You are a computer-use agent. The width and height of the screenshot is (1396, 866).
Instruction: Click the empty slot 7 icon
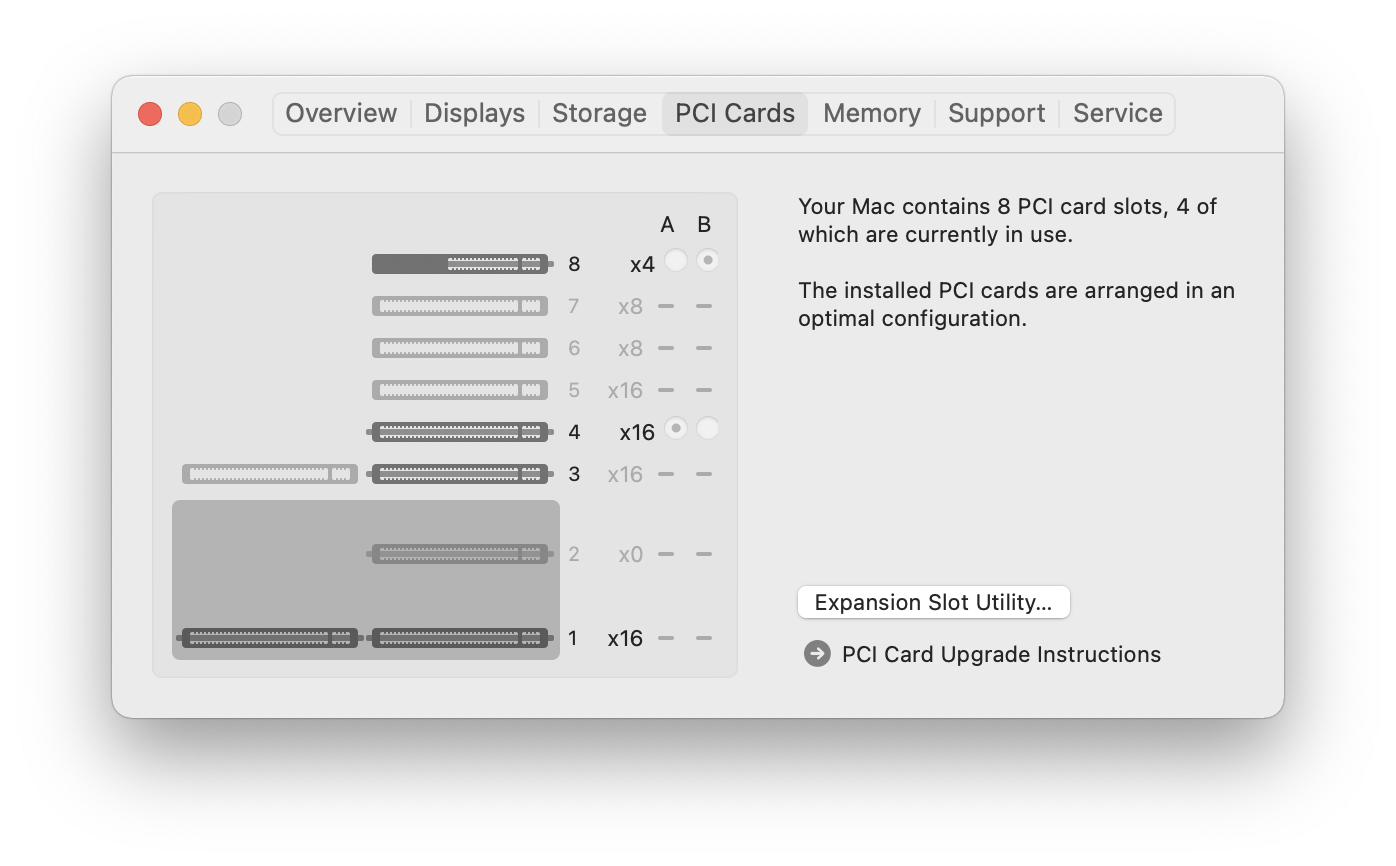tap(460, 306)
